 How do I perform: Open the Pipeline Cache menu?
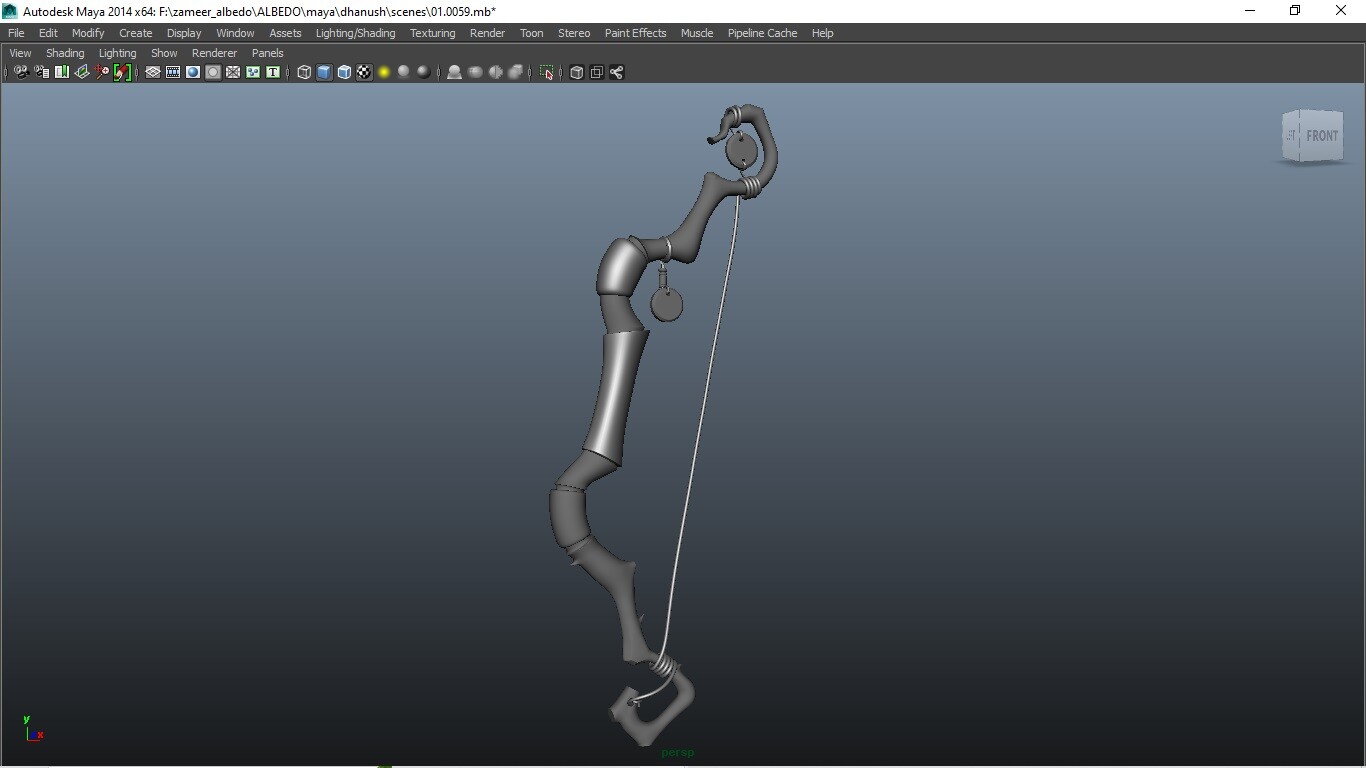tap(762, 33)
